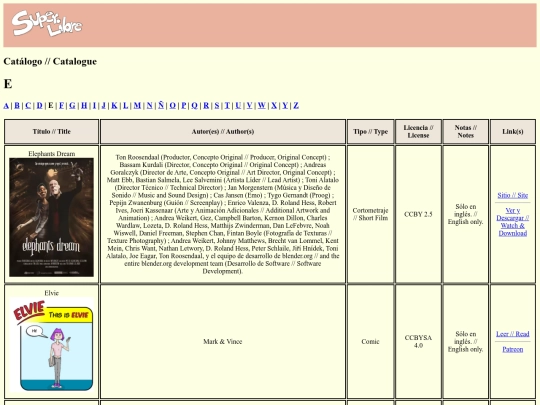Open catalogue letter Q
The width and height of the screenshot is (540, 405).
coord(195,105)
